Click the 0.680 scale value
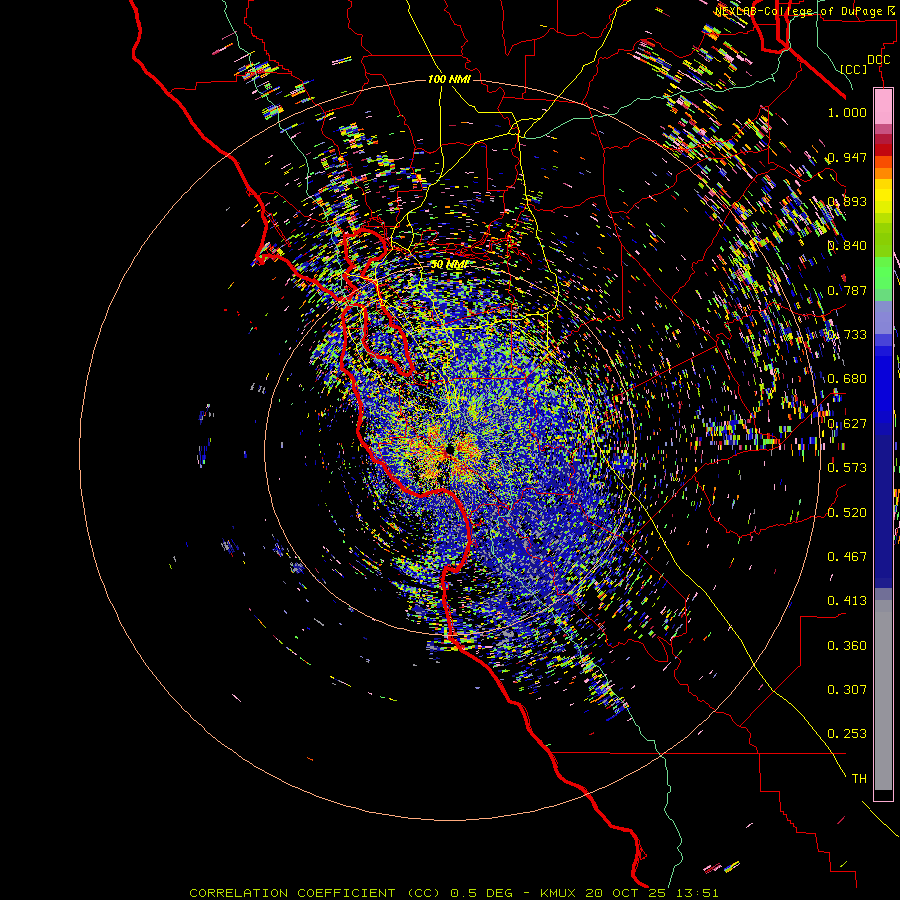 847,379
